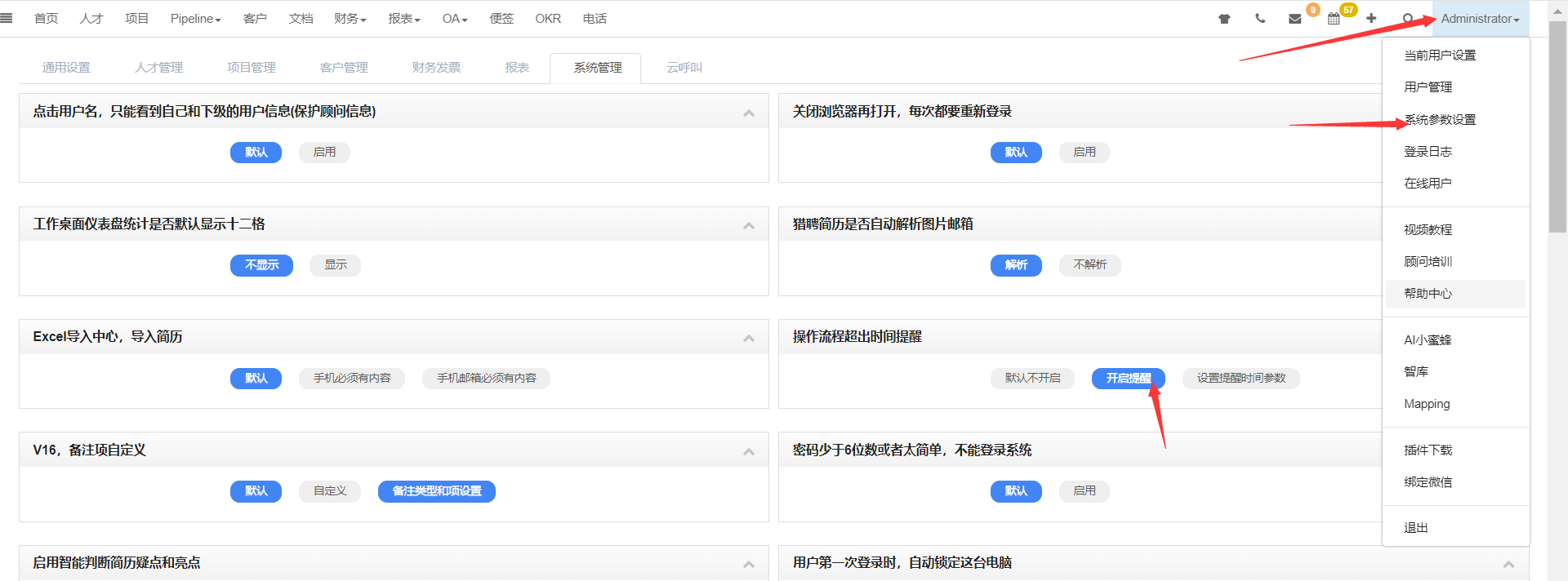
Task: Click the t-shirt theme icon
Action: point(1224,19)
